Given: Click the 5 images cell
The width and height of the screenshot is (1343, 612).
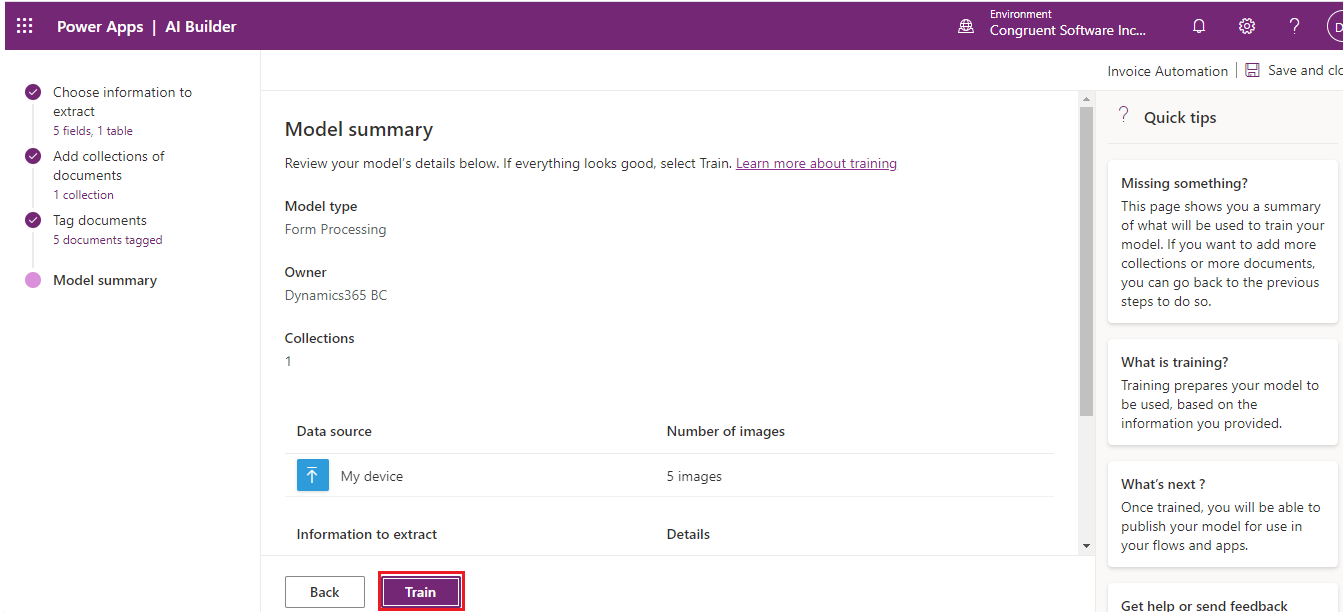Looking at the screenshot, I should click(694, 476).
